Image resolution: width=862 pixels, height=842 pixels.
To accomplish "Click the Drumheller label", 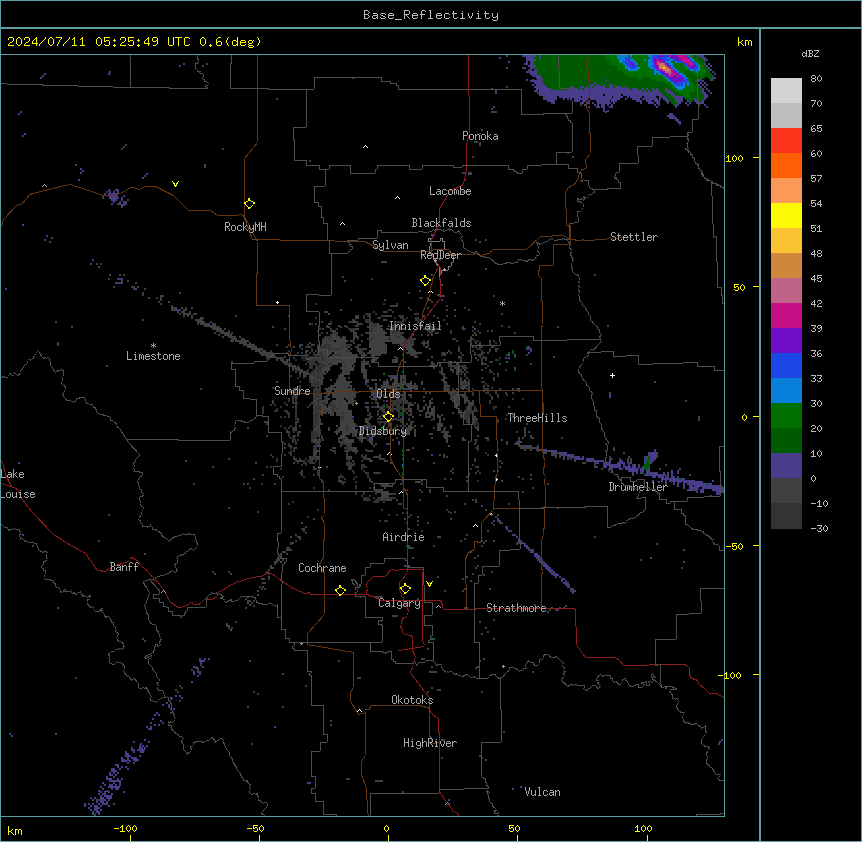I will click(x=638, y=487).
